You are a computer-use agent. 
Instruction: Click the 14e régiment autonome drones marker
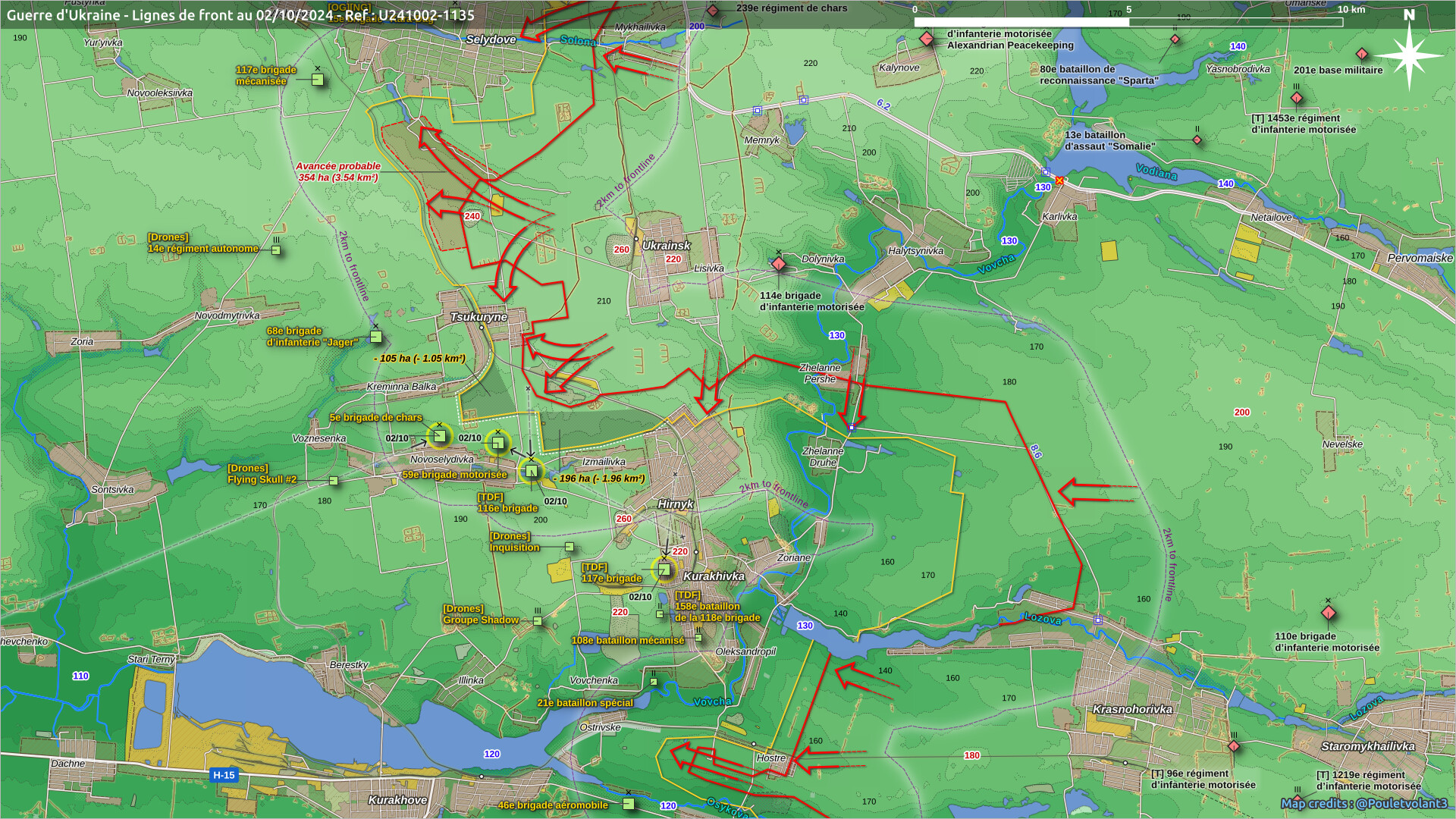coord(276,249)
